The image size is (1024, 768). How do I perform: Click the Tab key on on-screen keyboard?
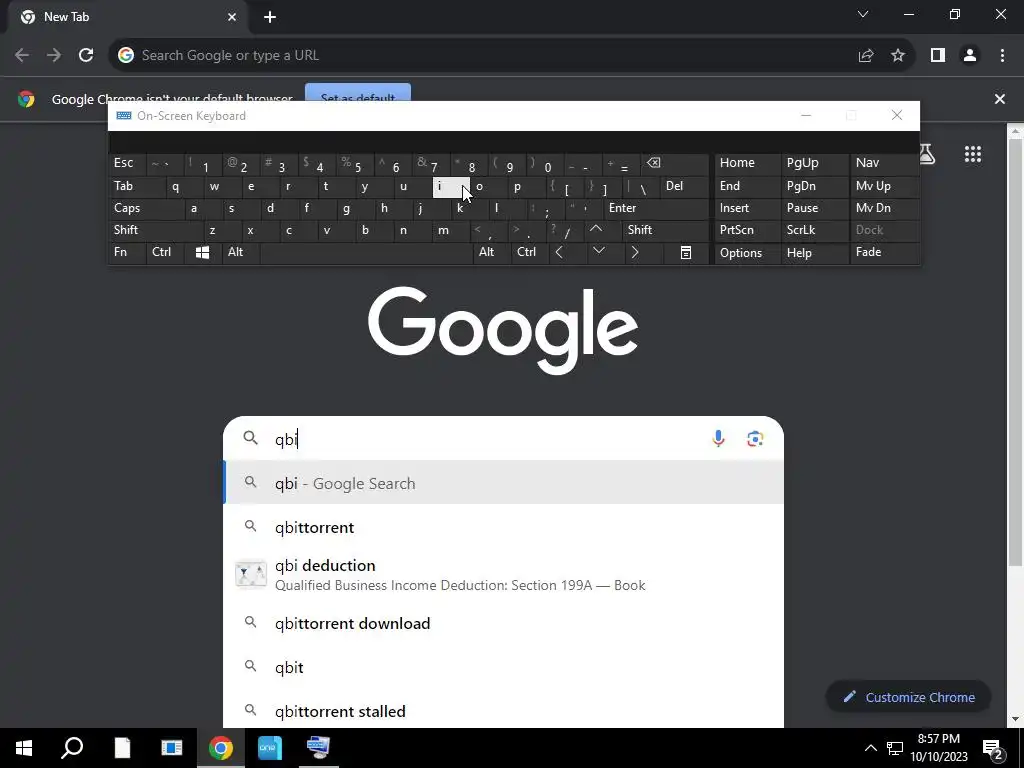(136, 186)
